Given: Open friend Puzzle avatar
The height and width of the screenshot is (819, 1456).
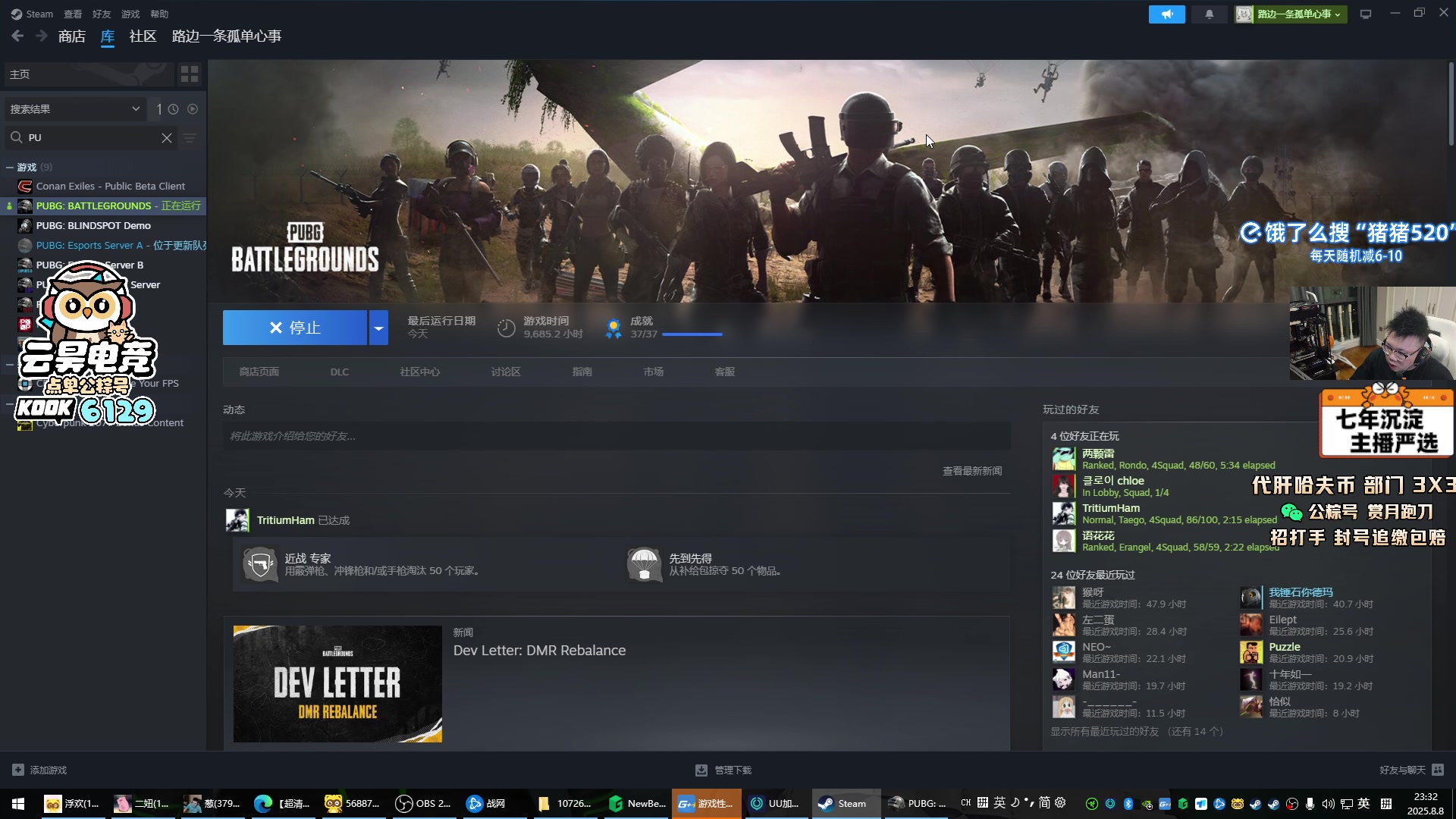Looking at the screenshot, I should [x=1251, y=652].
